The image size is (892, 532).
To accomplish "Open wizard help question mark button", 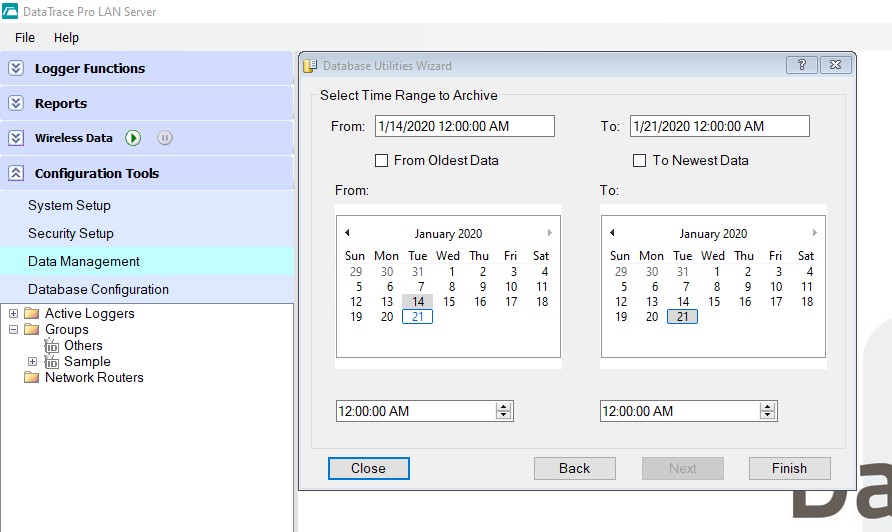I will [x=802, y=65].
